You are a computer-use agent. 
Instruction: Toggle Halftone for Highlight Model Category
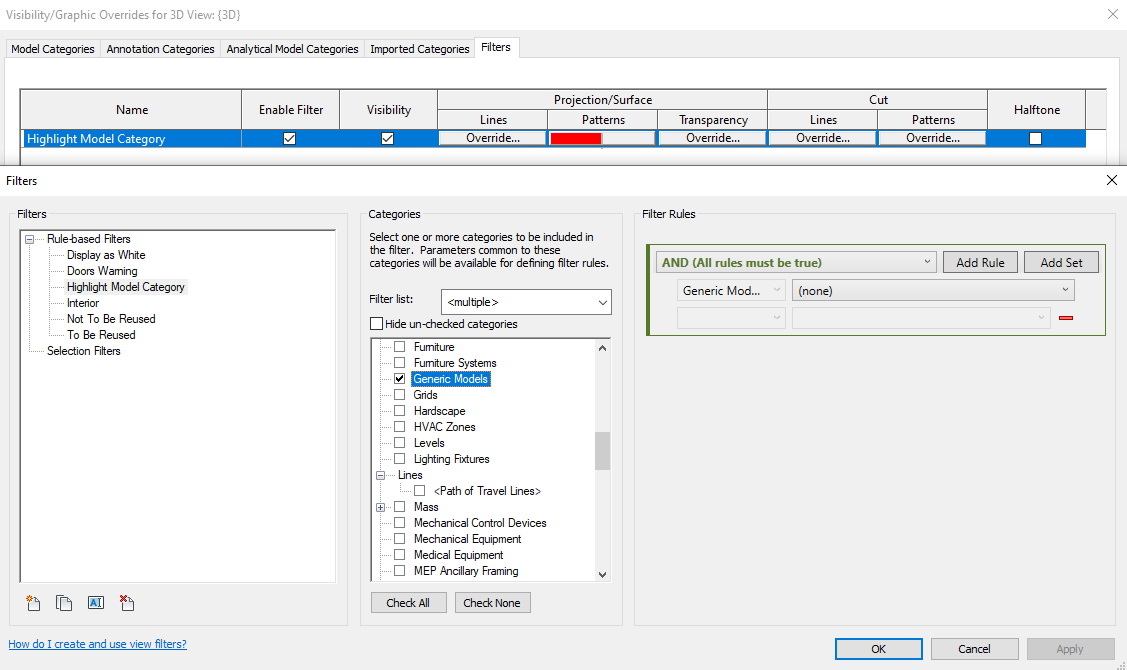[1036, 137]
